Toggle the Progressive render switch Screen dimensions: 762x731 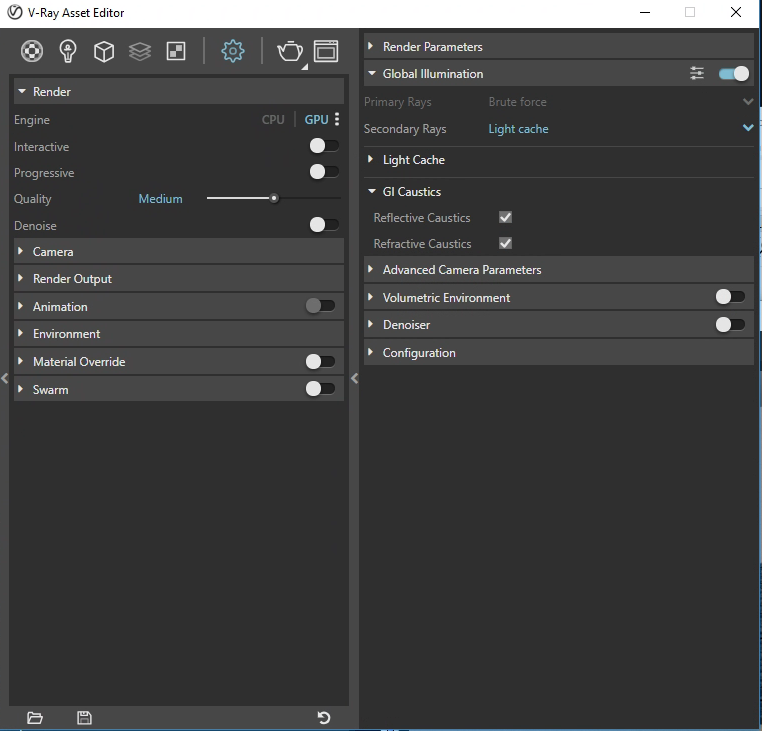[324, 172]
